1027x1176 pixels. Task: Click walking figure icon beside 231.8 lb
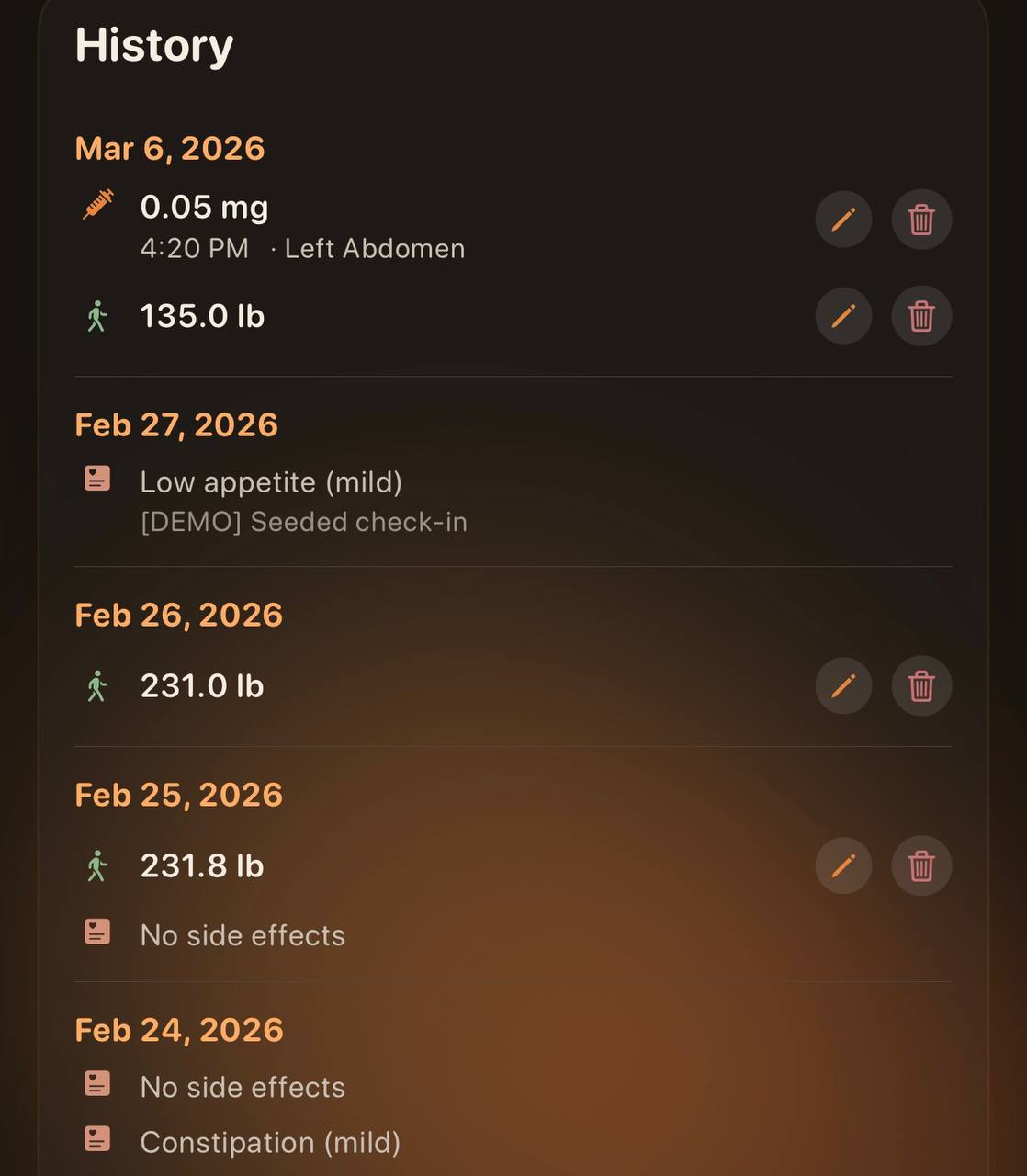pyautogui.click(x=96, y=865)
